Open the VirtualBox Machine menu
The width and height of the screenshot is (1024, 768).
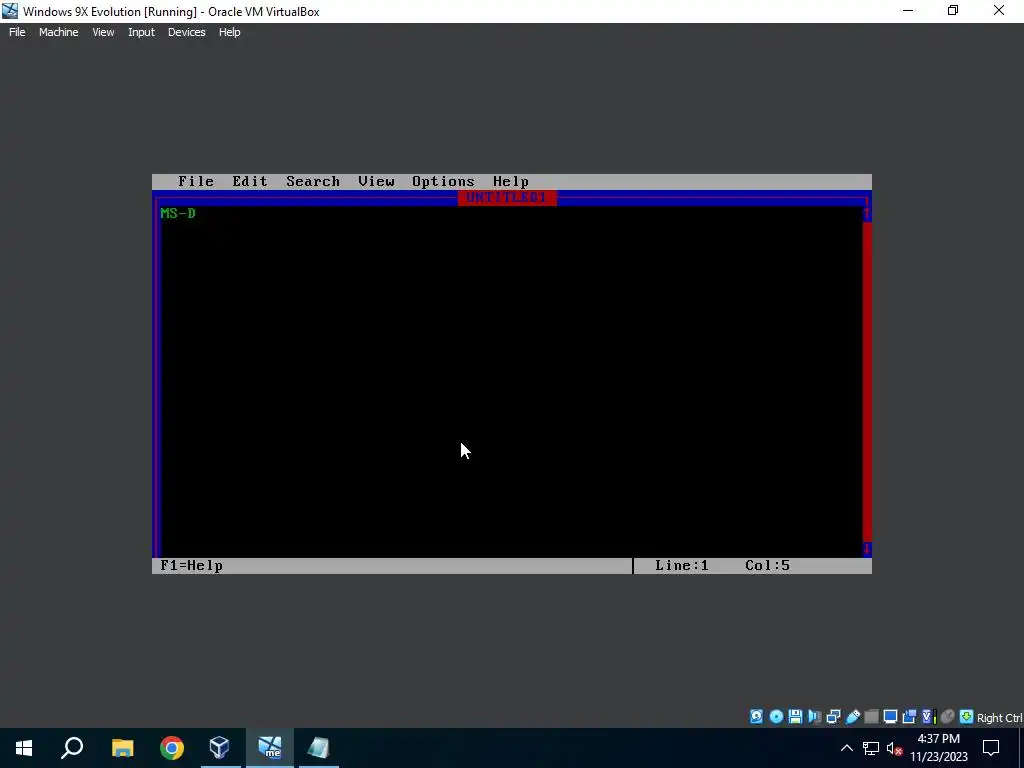[58, 32]
